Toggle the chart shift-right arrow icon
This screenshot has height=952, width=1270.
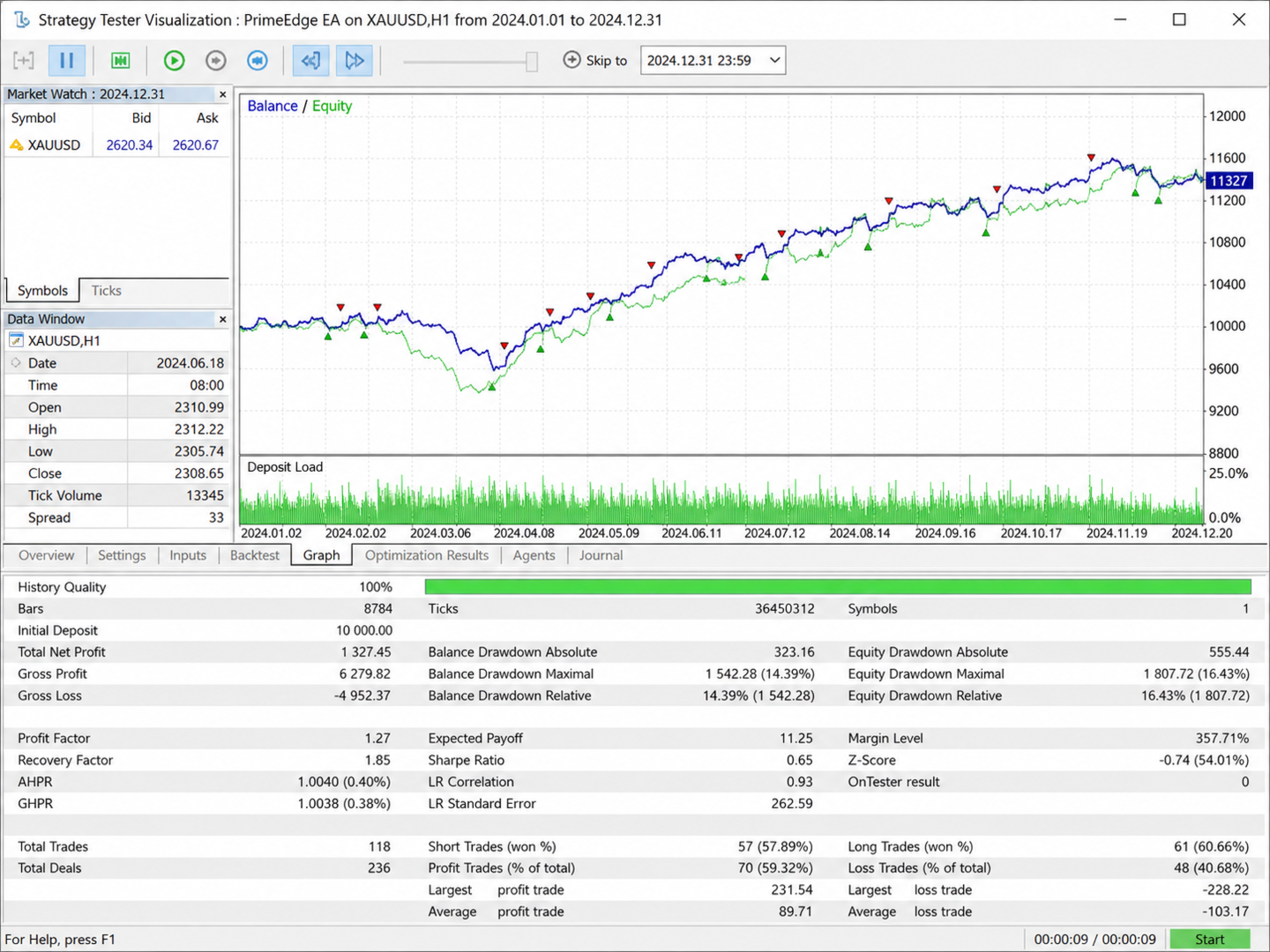355,60
